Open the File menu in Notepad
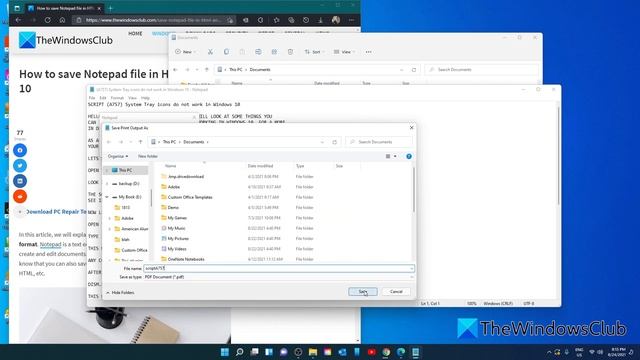 coord(92,98)
